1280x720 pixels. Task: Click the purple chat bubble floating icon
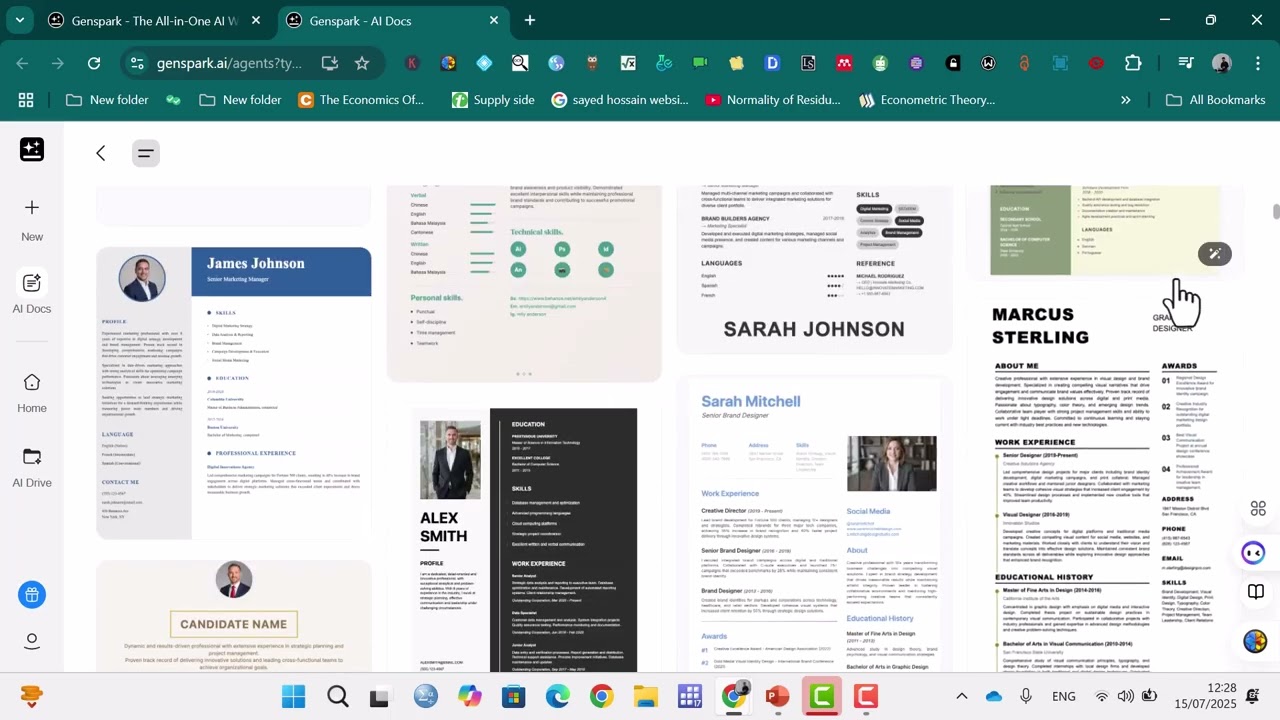[1254, 552]
